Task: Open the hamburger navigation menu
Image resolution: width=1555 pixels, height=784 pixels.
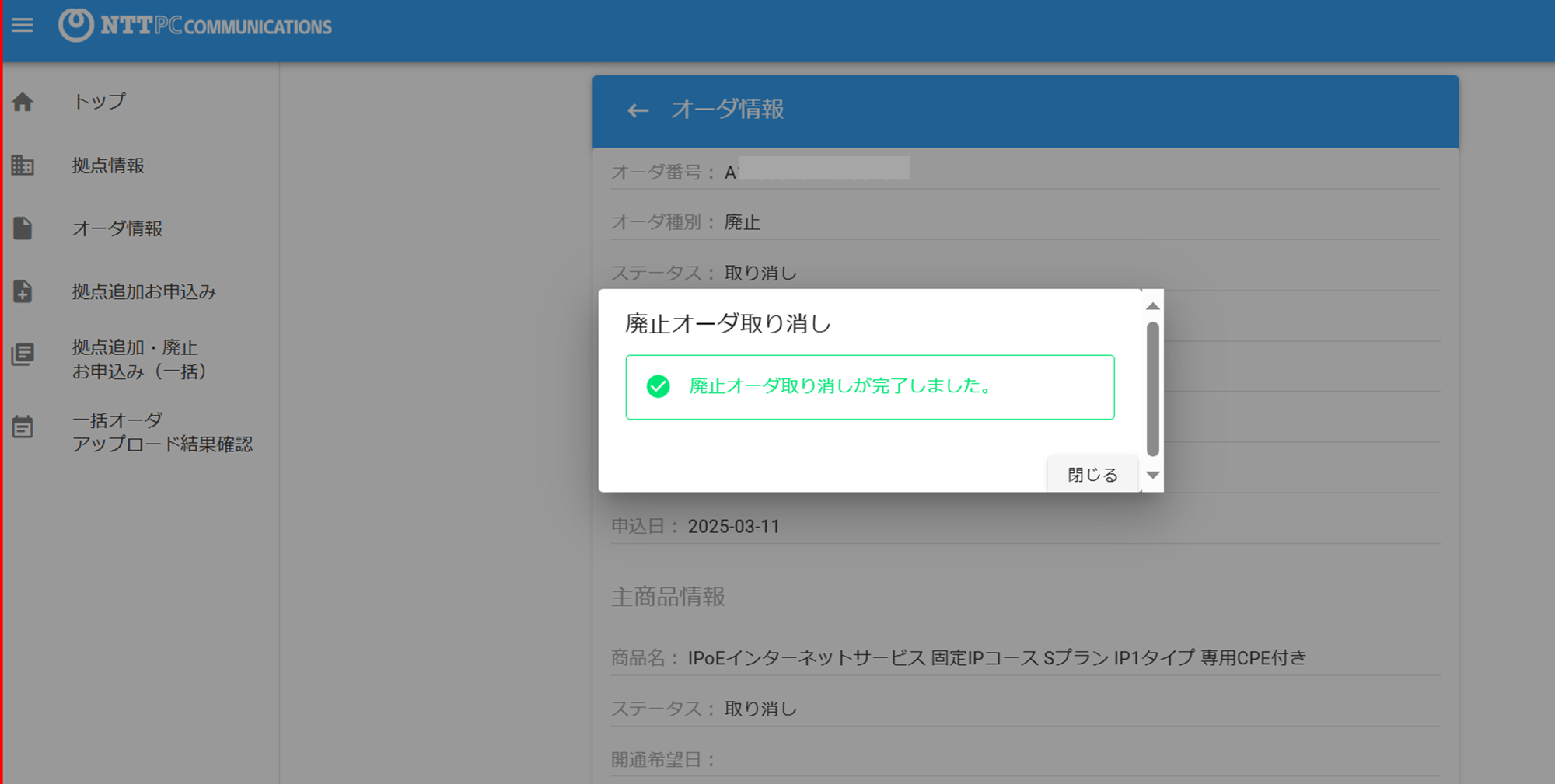Action: click(23, 26)
